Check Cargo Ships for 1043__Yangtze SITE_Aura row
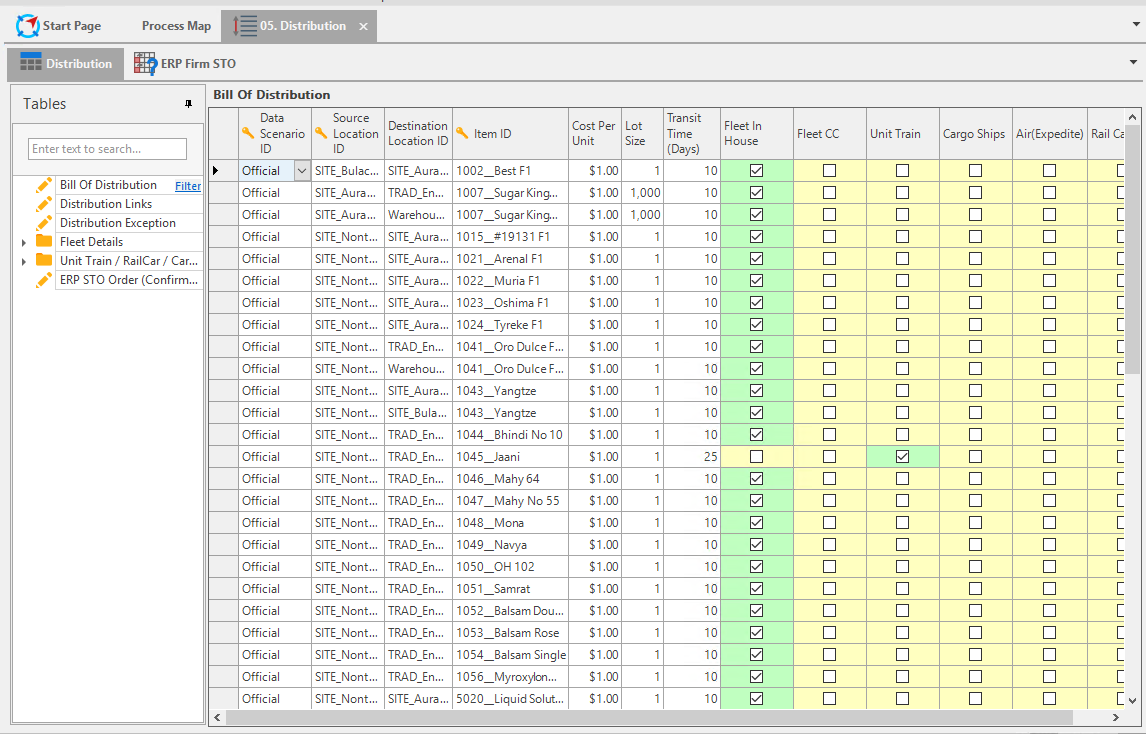 coord(976,390)
